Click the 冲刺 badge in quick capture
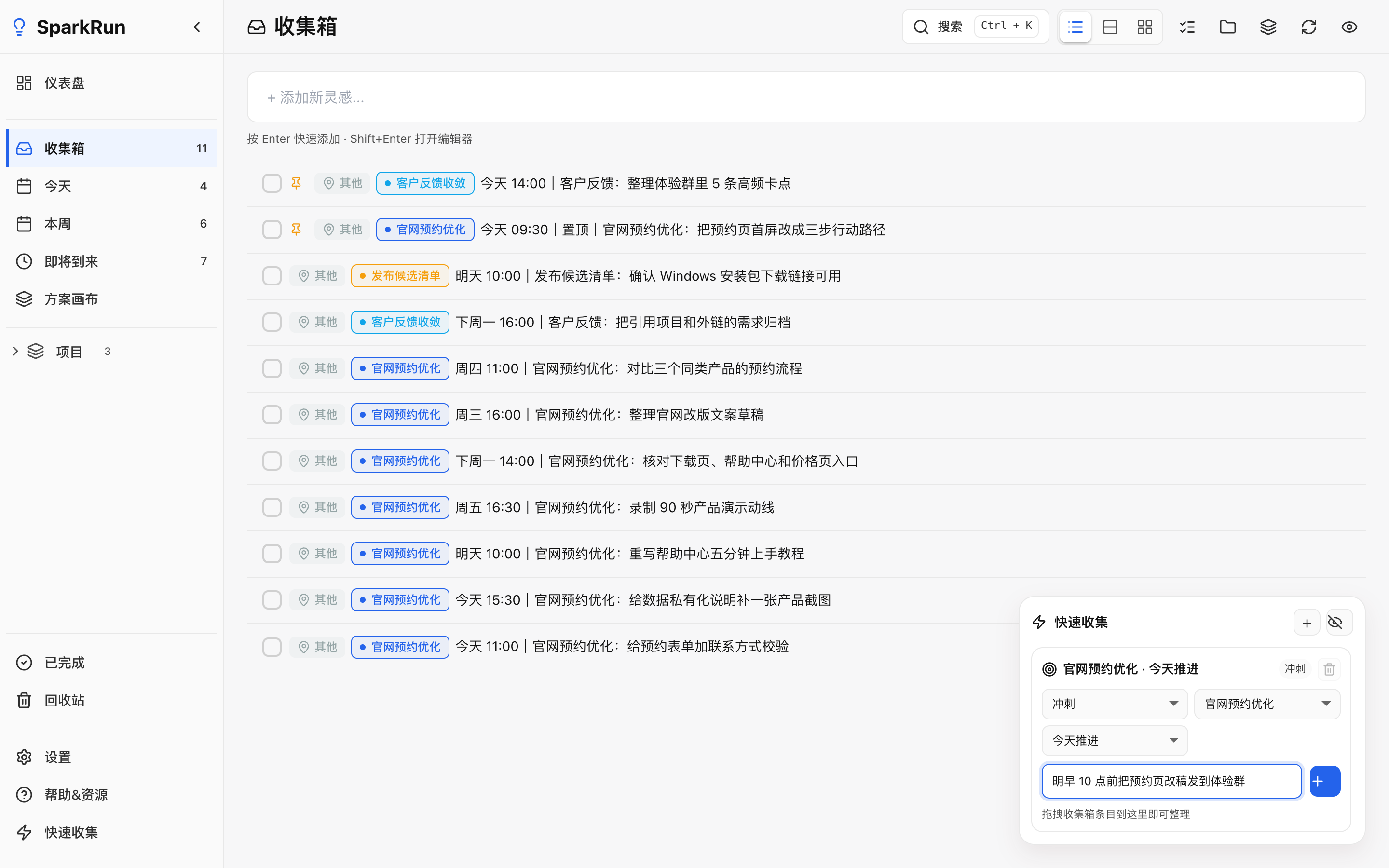The height and width of the screenshot is (868, 1389). pyautogui.click(x=1295, y=669)
